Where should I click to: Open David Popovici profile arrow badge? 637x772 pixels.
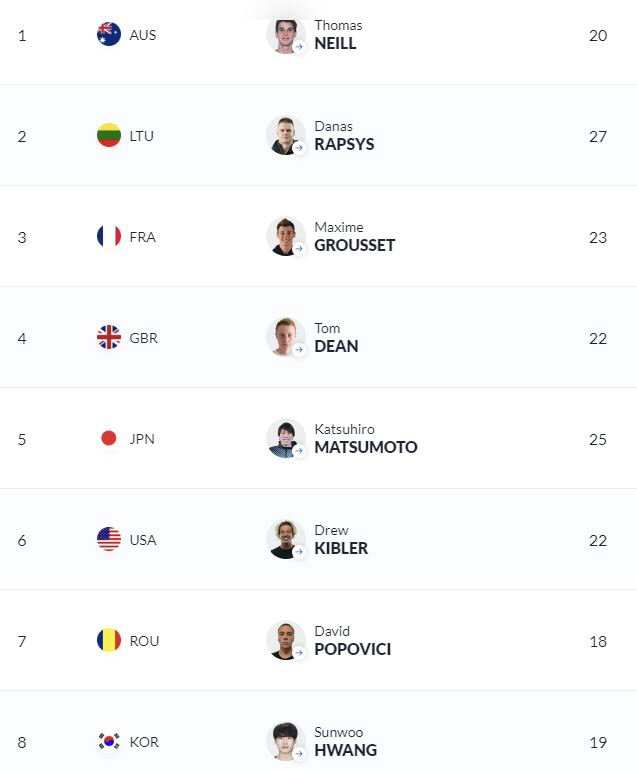tap(299, 652)
